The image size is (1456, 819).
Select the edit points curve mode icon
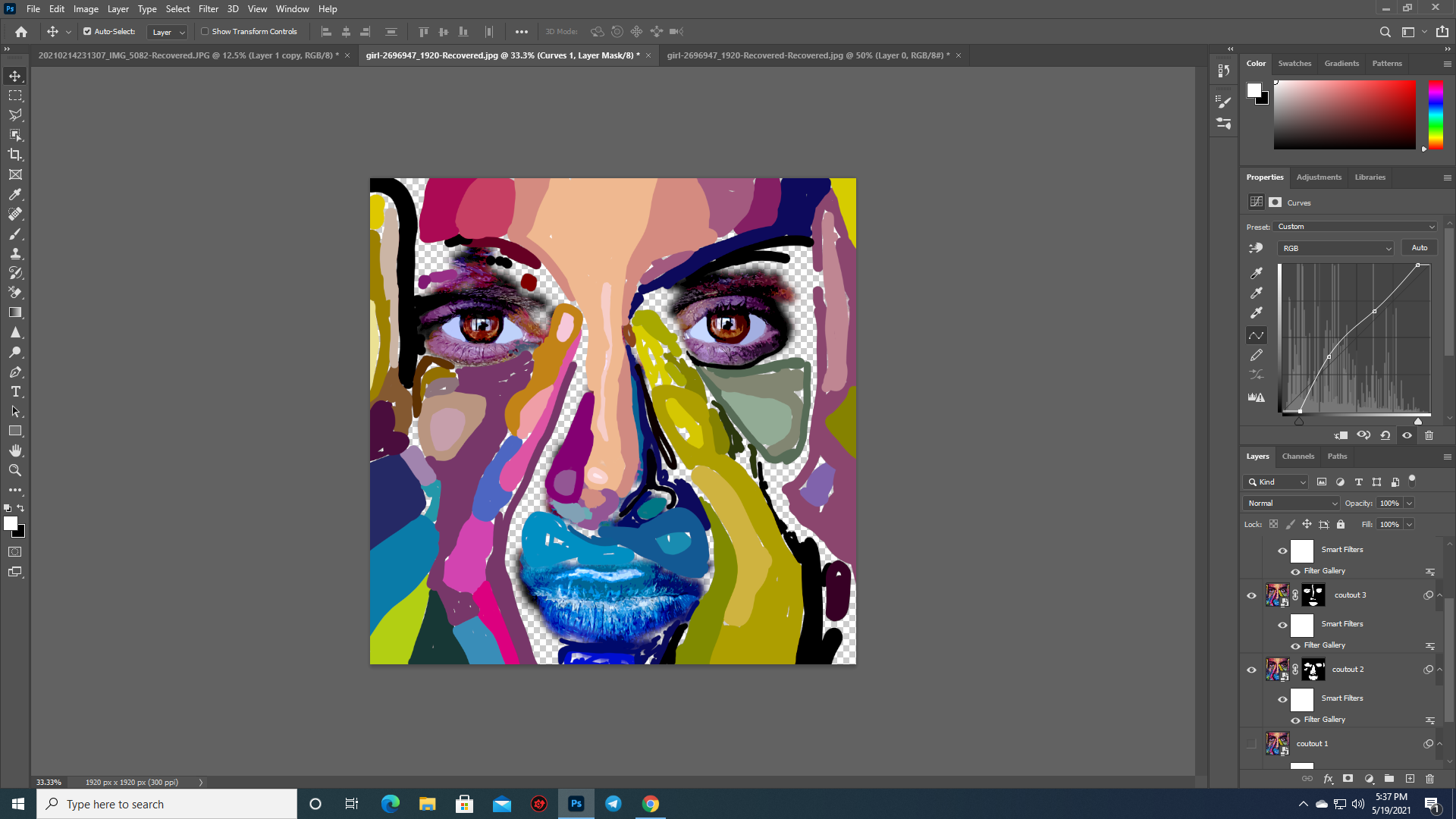point(1257,335)
